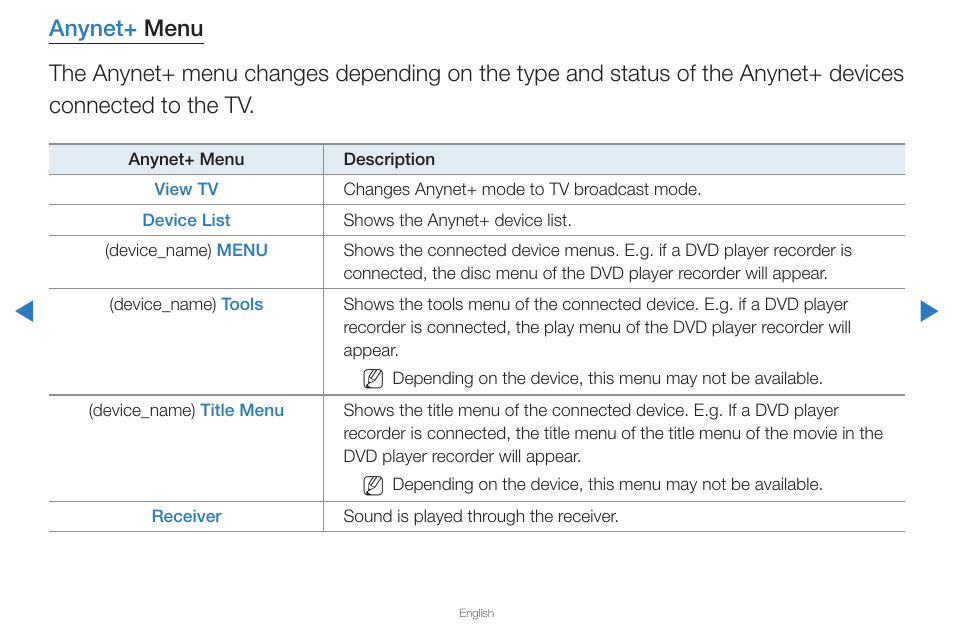This screenshot has width=954, height=624.
Task: Click the Description column header
Action: [389, 159]
